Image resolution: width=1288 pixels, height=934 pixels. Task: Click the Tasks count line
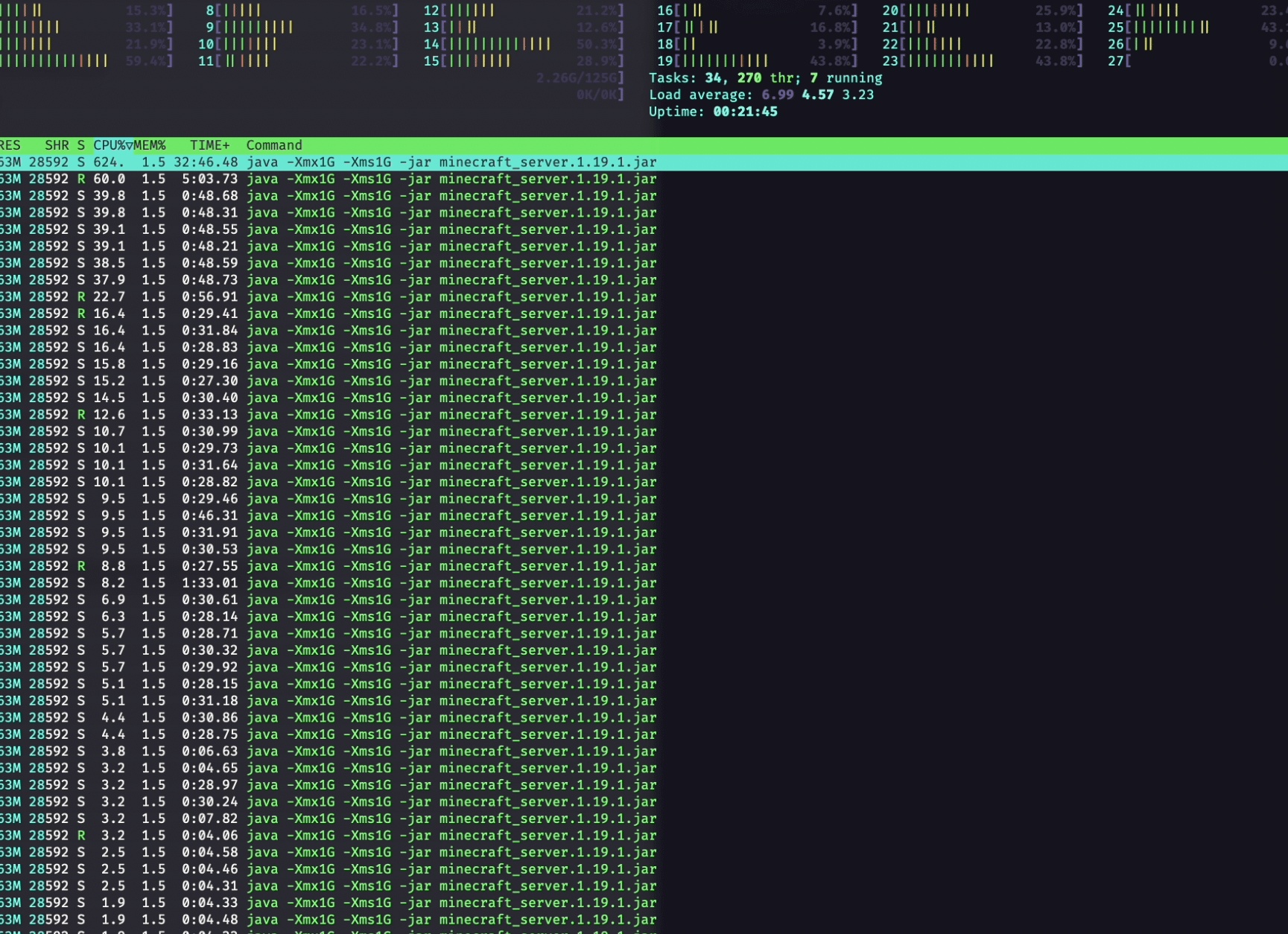pos(766,78)
